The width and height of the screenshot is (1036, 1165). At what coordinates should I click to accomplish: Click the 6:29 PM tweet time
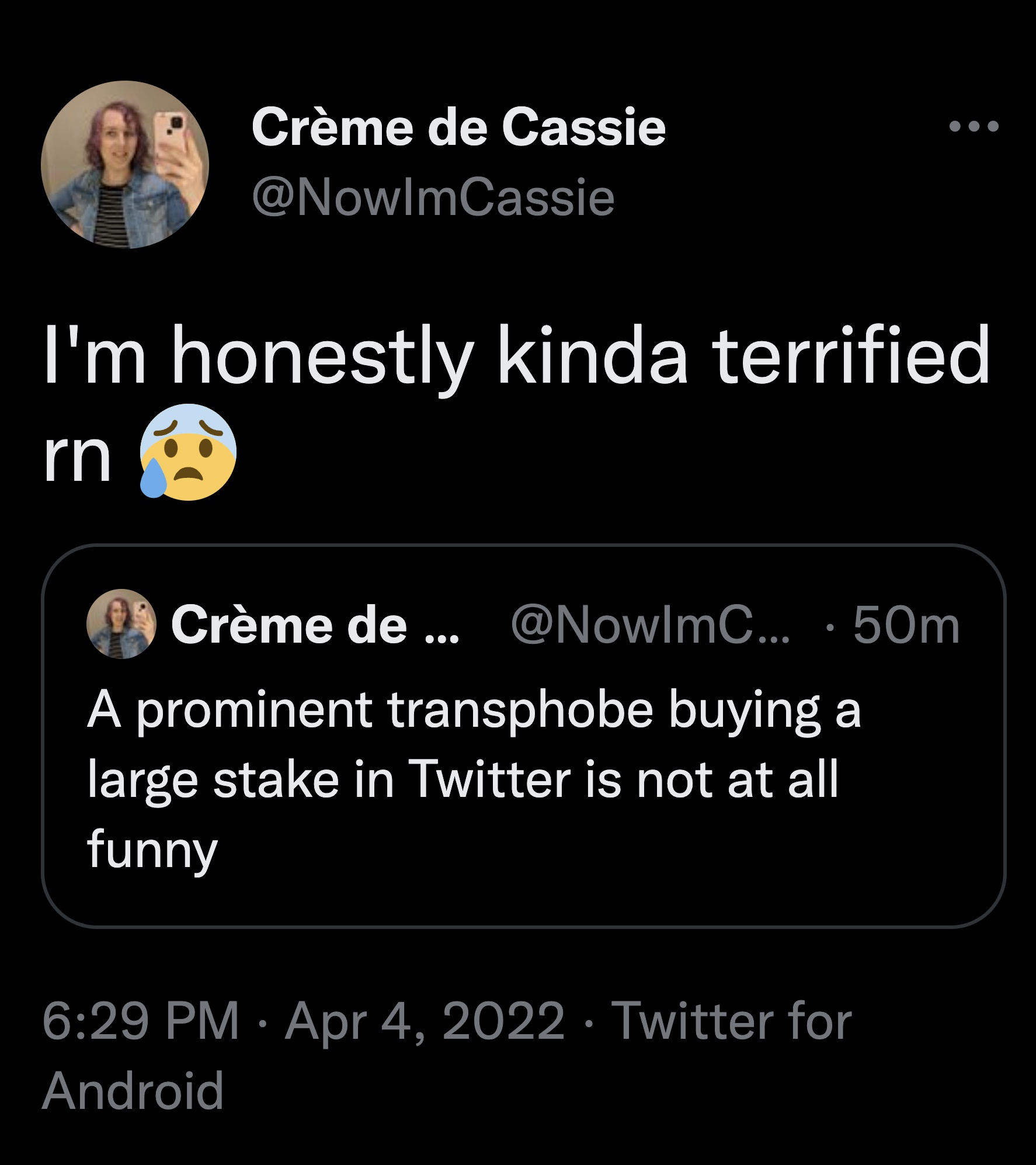pos(141,1020)
